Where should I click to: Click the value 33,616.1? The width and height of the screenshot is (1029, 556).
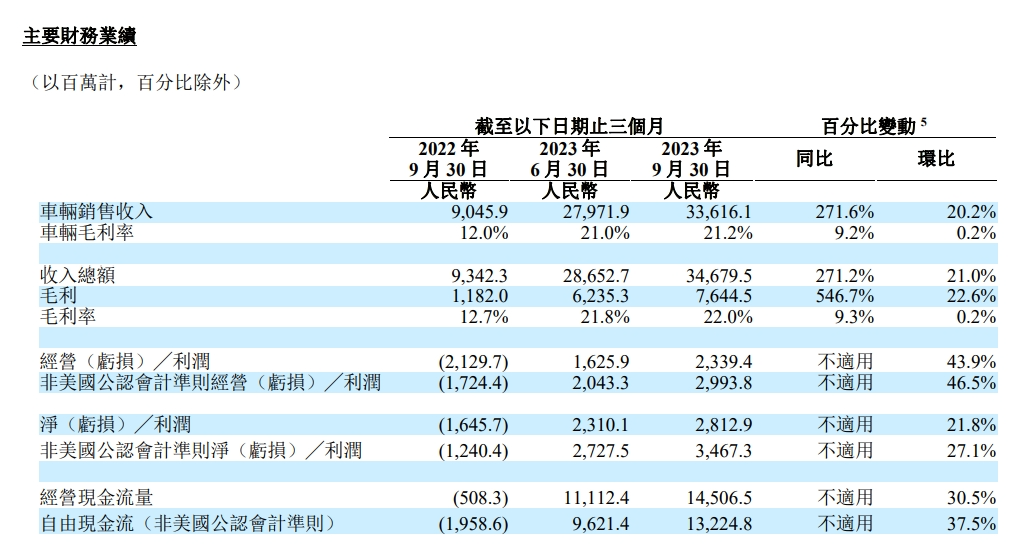pos(719,212)
